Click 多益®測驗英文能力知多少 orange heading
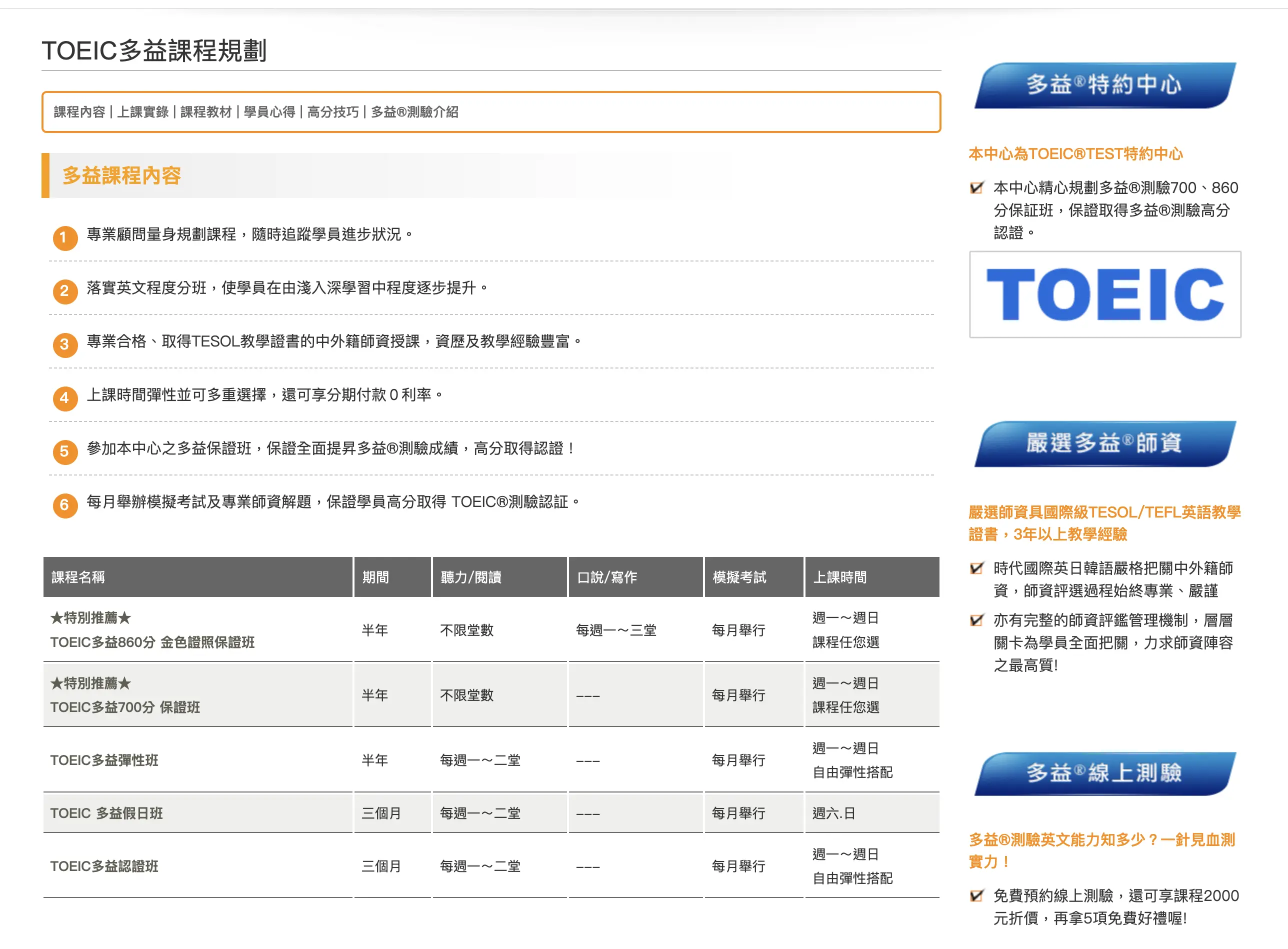Viewport: 1288px width, 949px height. (x=1101, y=850)
